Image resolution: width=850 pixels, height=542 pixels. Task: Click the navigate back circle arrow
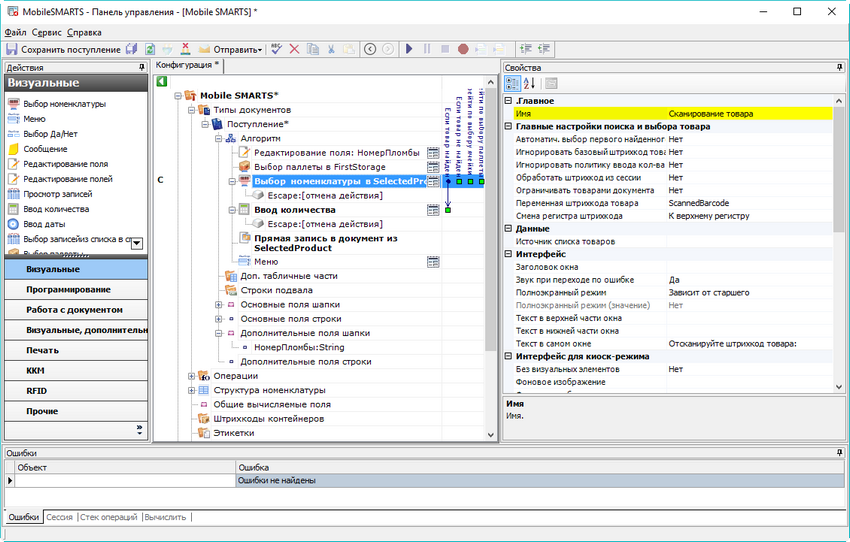(370, 49)
